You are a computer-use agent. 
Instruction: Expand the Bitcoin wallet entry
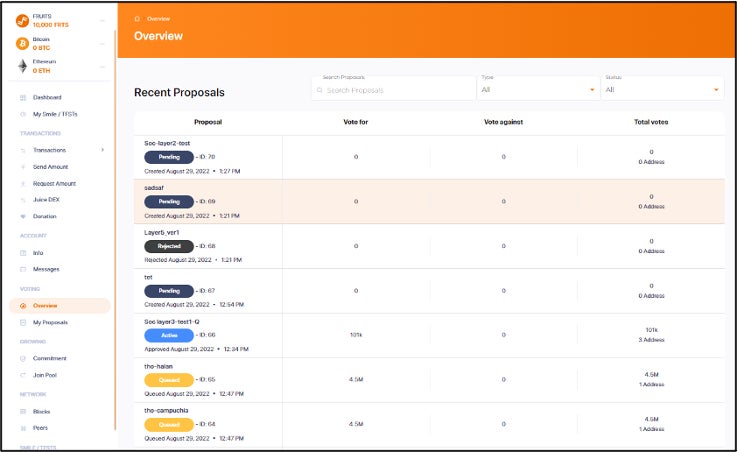(x=102, y=44)
